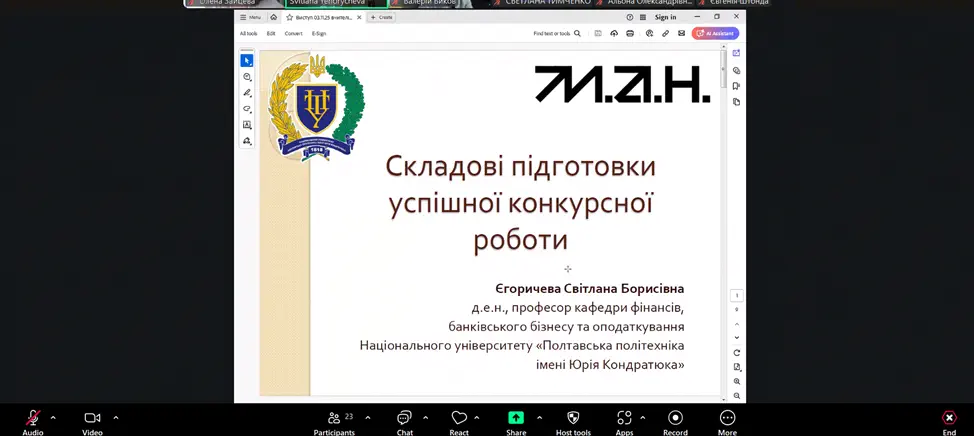Expand the audio options chevron
The image size is (974, 436).
tap(53, 417)
